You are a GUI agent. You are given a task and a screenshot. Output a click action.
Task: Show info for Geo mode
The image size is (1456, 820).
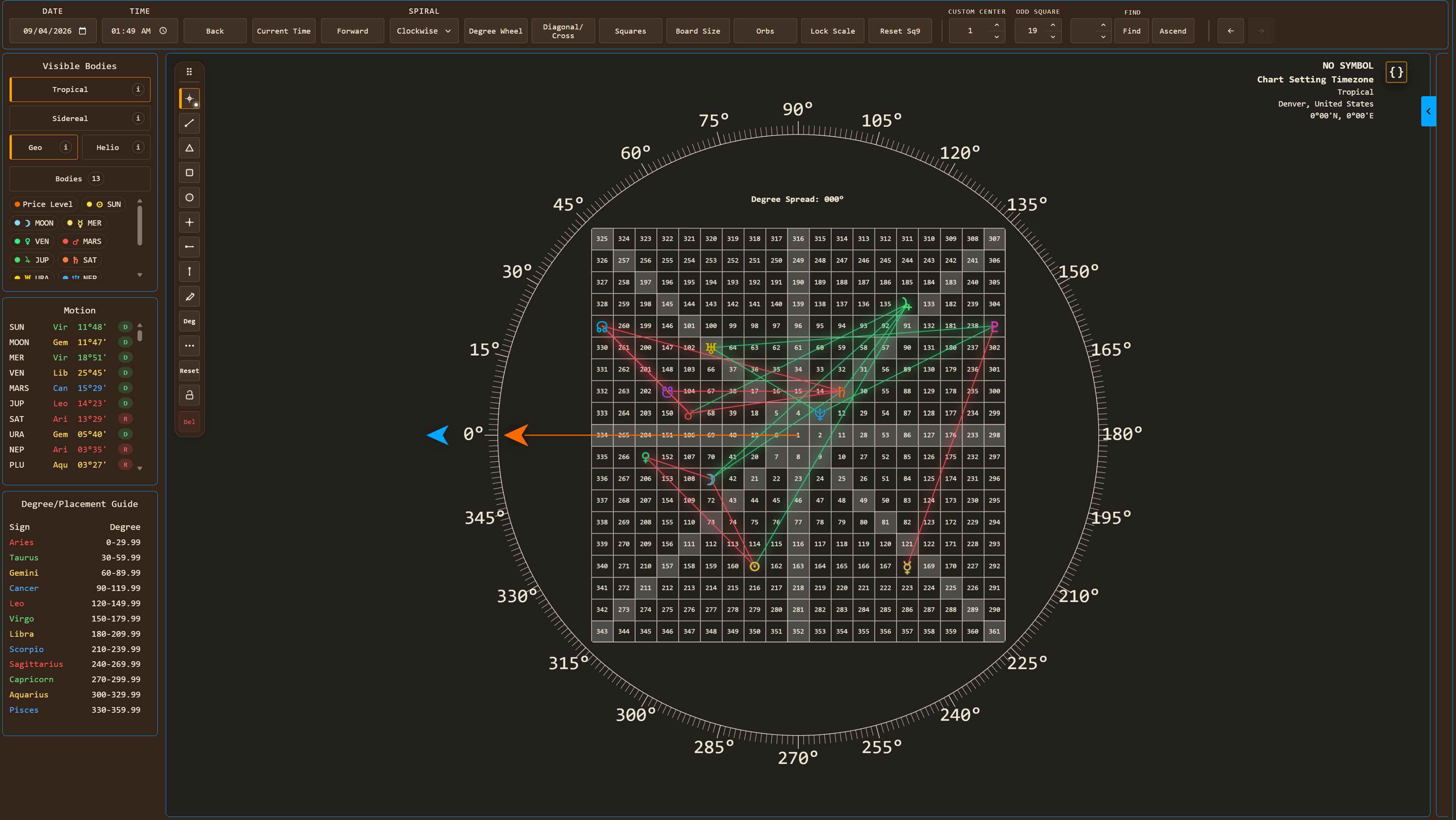[x=66, y=147]
